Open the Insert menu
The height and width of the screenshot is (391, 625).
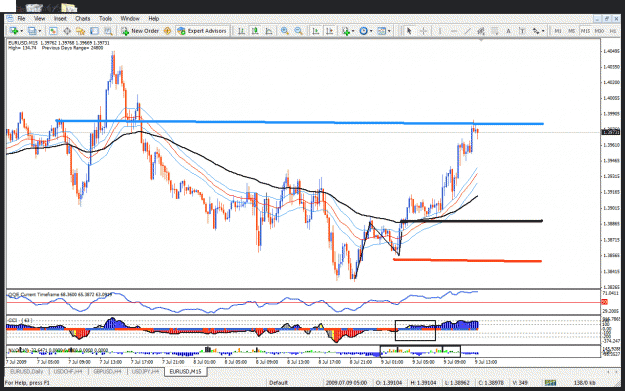click(x=60, y=18)
